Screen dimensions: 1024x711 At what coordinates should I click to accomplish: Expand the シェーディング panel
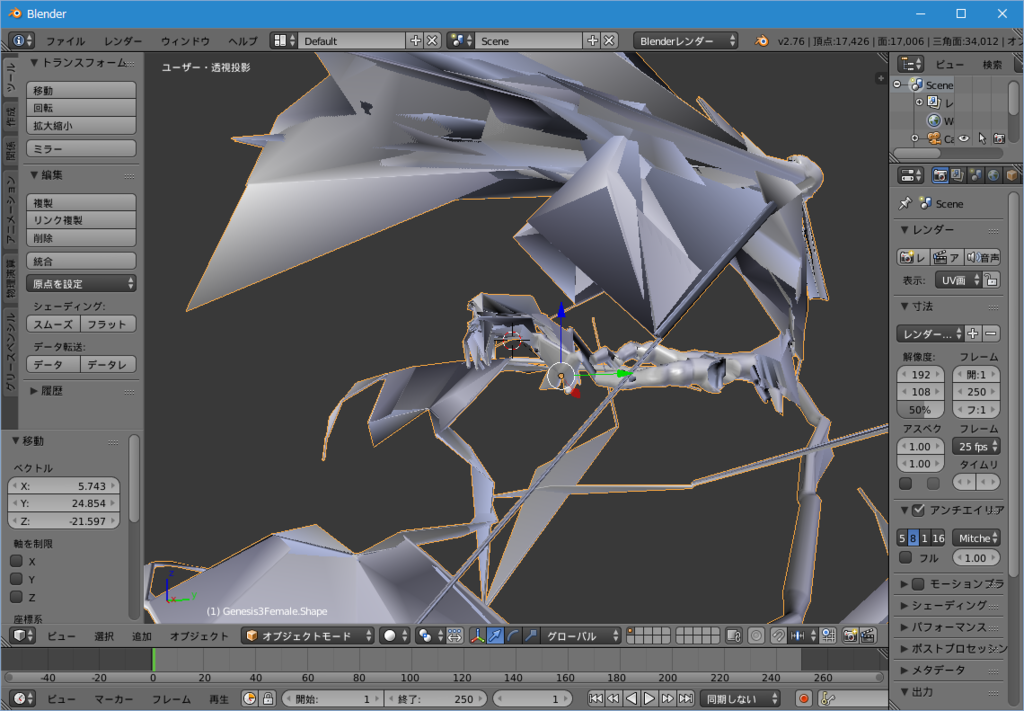pos(949,605)
